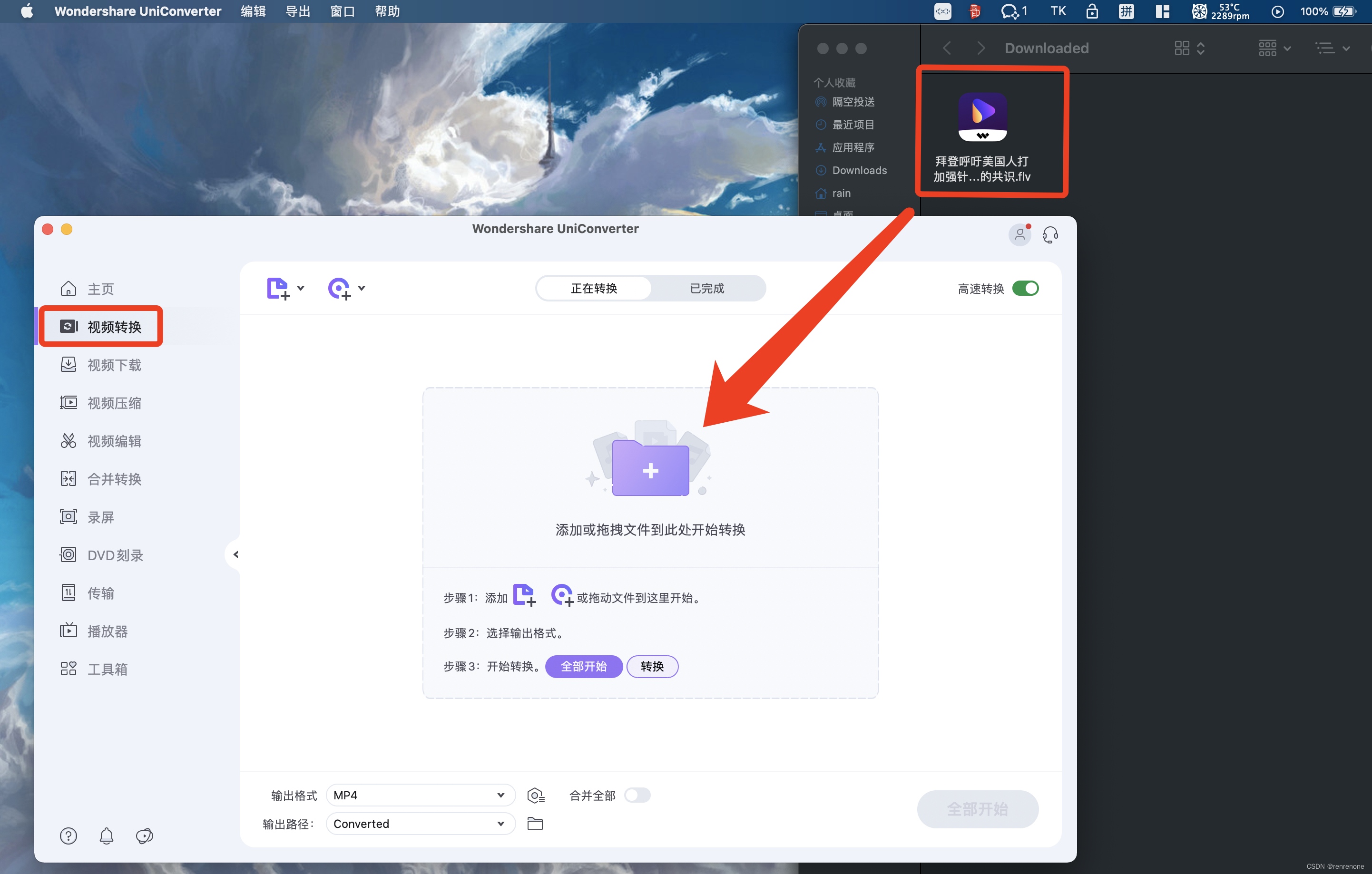Switch to the 已完成 tab
Screen dimensions: 1372x874
pos(707,289)
